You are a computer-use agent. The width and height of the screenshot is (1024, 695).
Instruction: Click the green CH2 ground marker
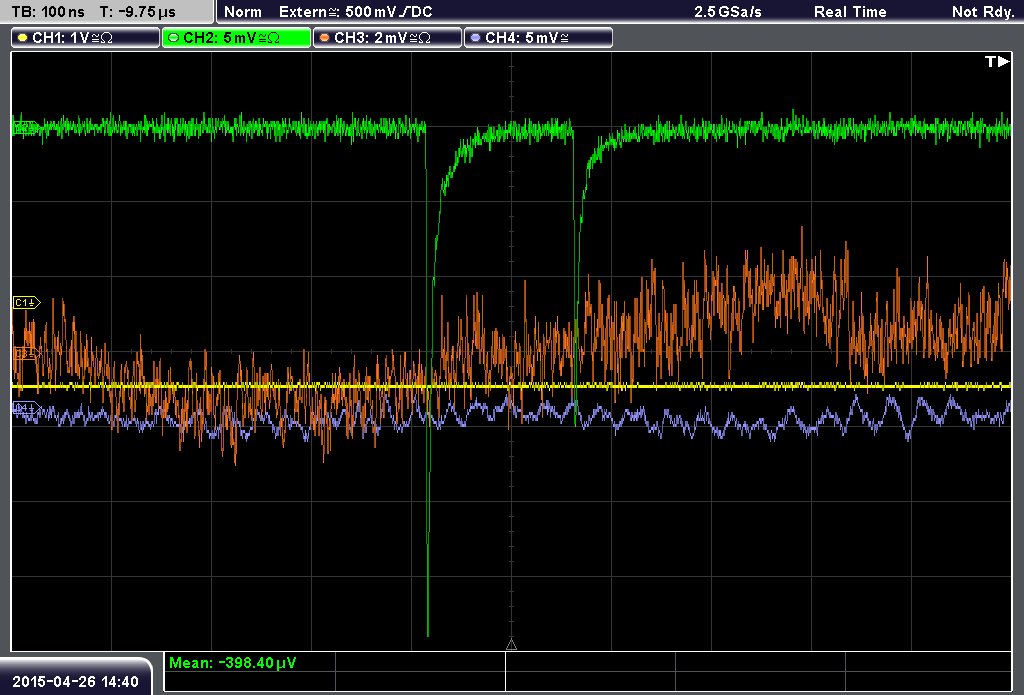pos(27,127)
